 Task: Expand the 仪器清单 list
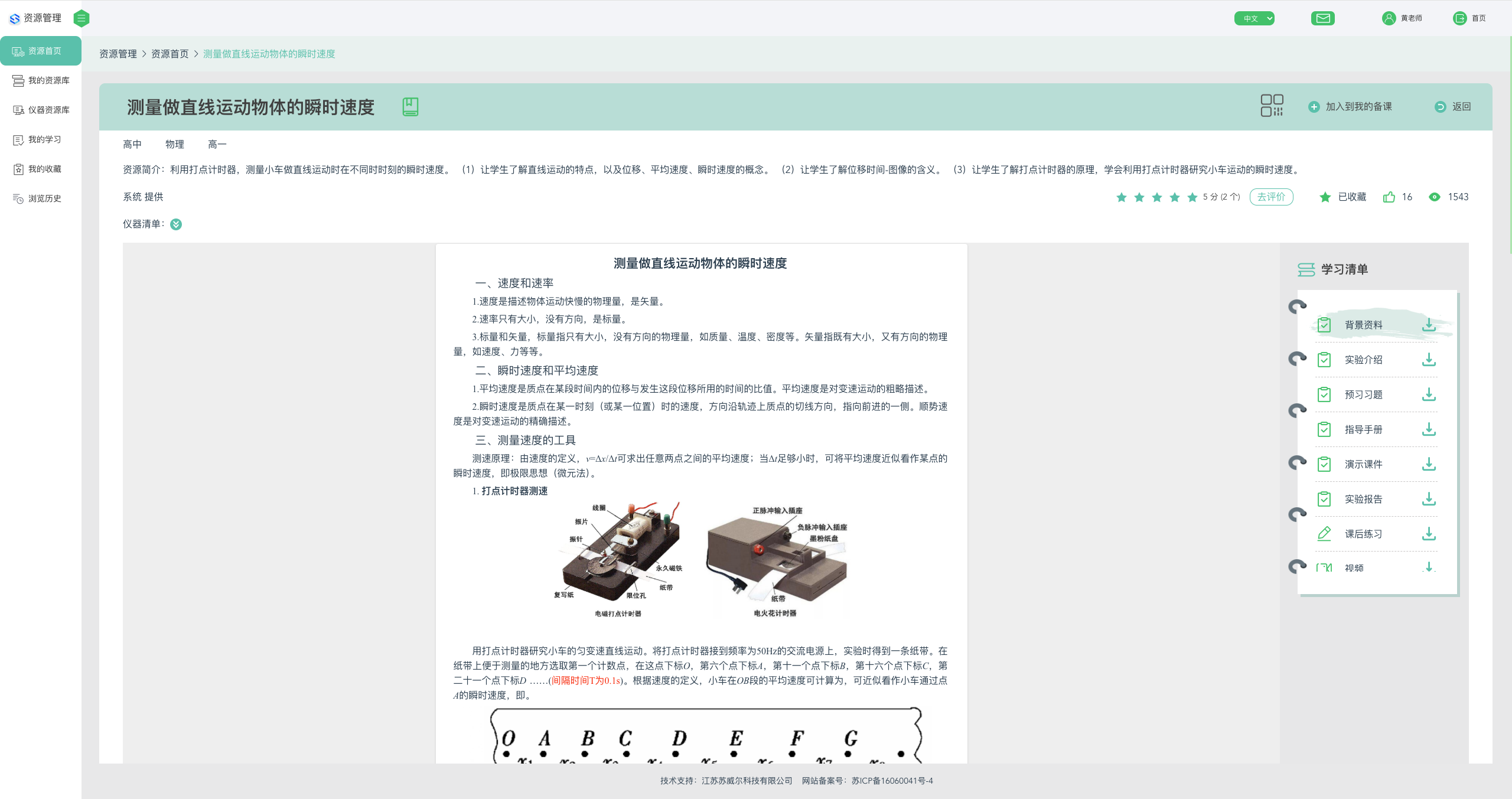pos(175,224)
